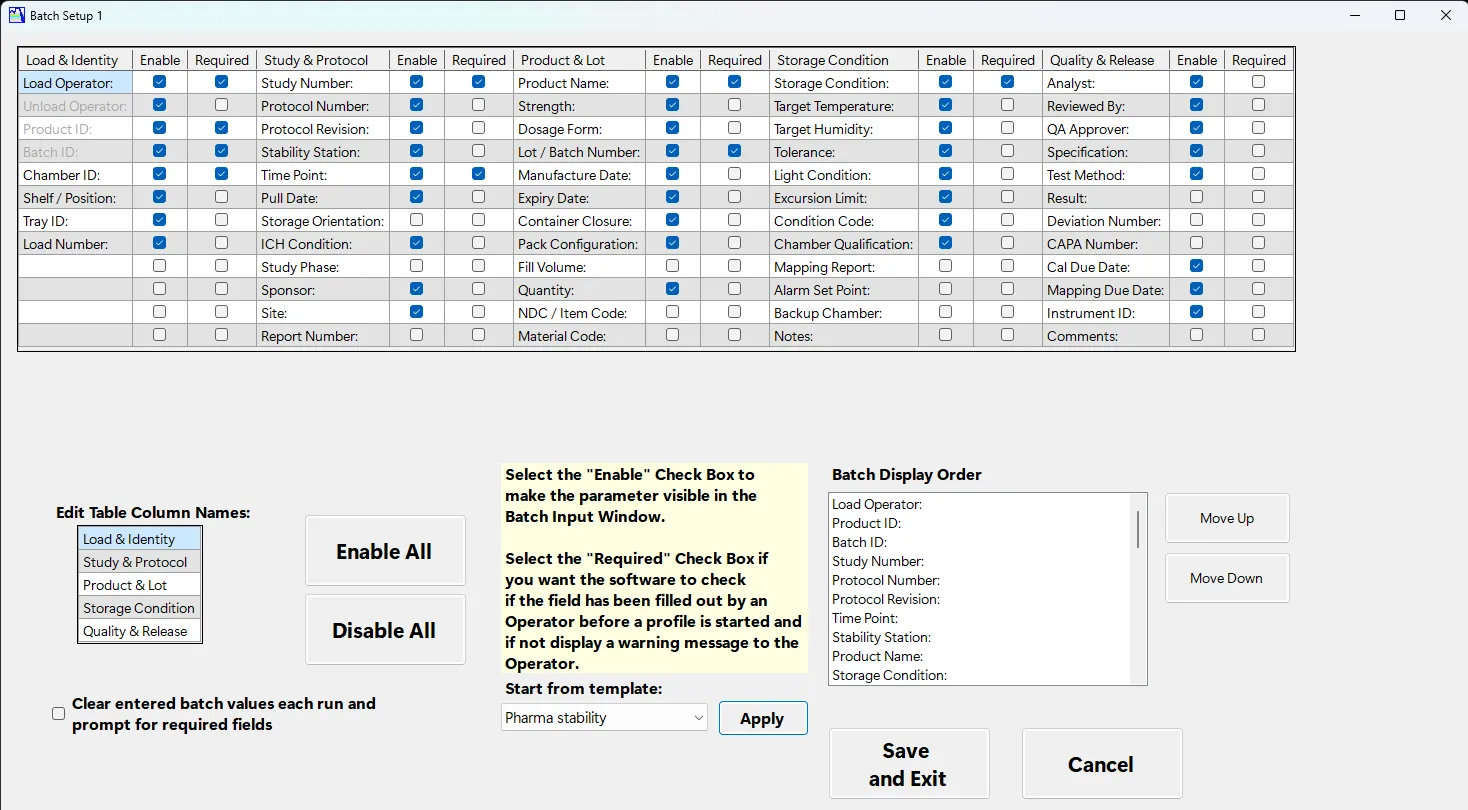Click the Deviation Number: label cell
Screen dimensions: 1468x810
click(1106, 221)
